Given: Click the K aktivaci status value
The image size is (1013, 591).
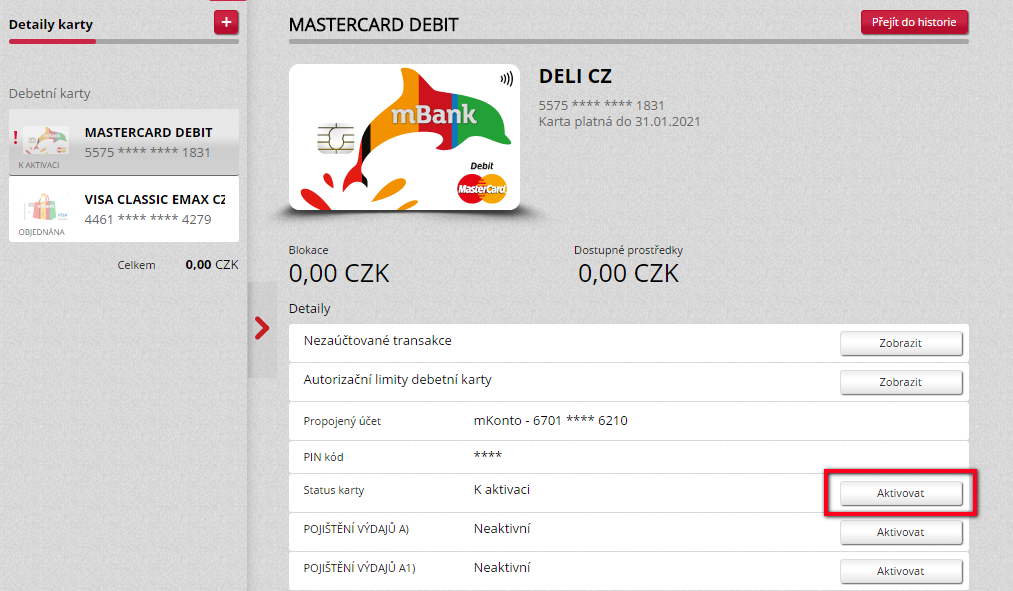Looking at the screenshot, I should [x=501, y=490].
